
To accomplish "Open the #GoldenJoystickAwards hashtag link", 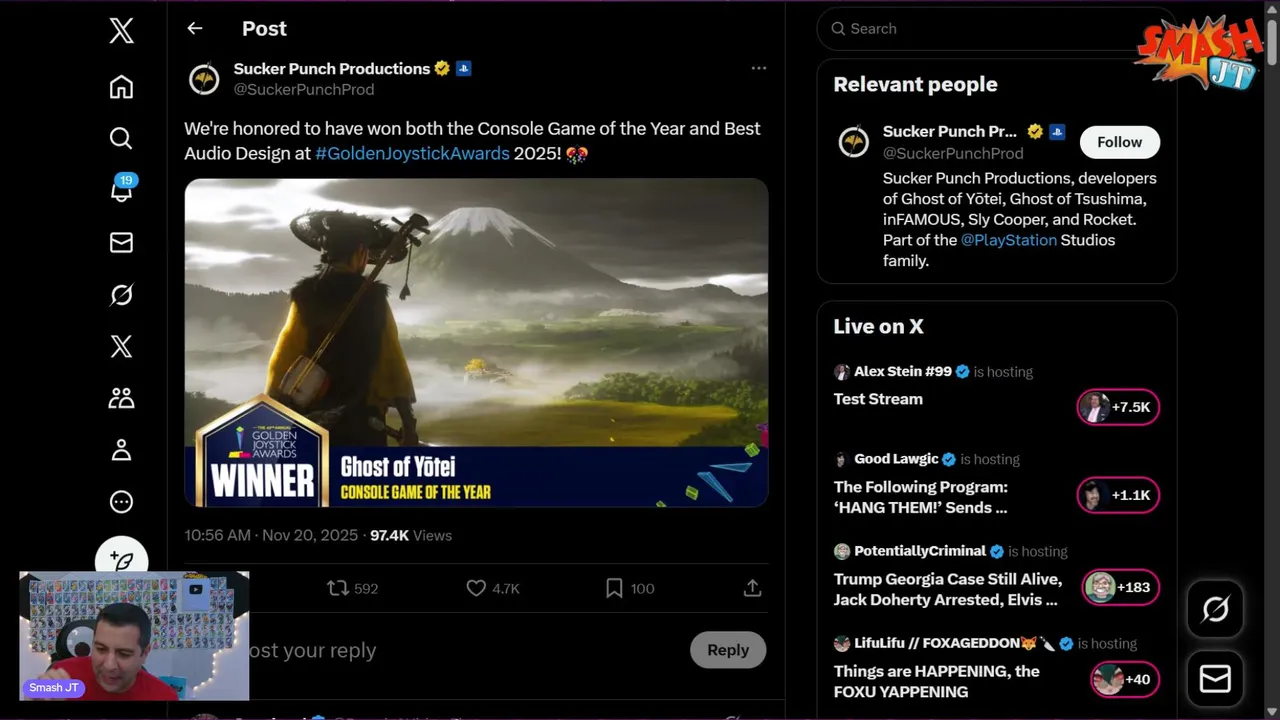I will [x=412, y=154].
